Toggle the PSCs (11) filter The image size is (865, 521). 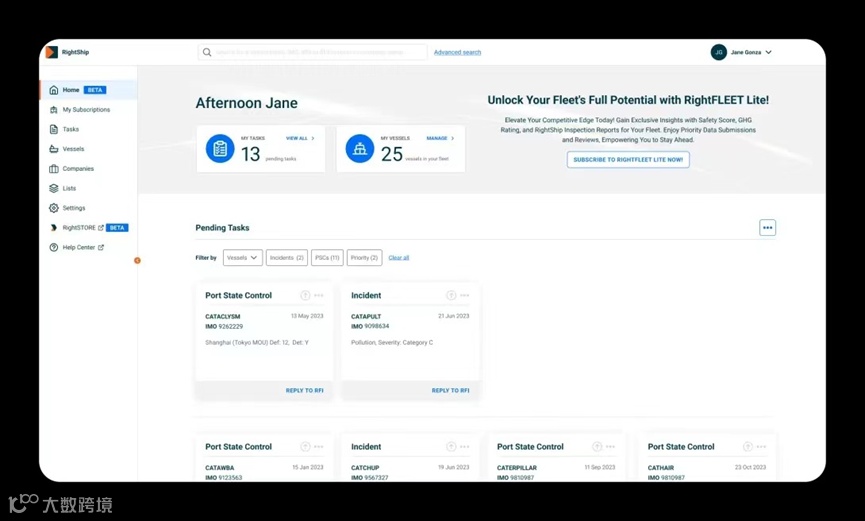point(327,258)
